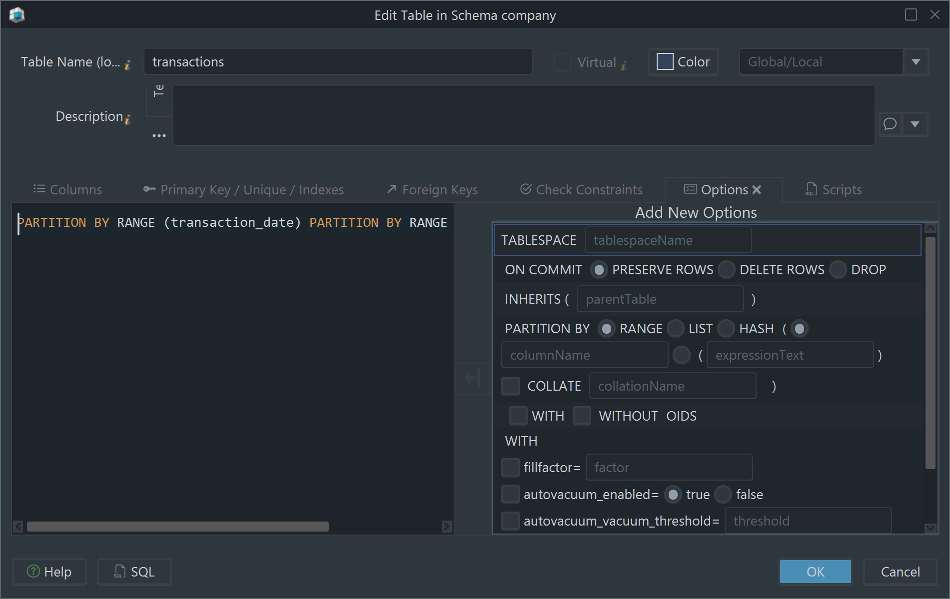Focus the columnName field
Screen dimensions: 950x599
click(585, 355)
